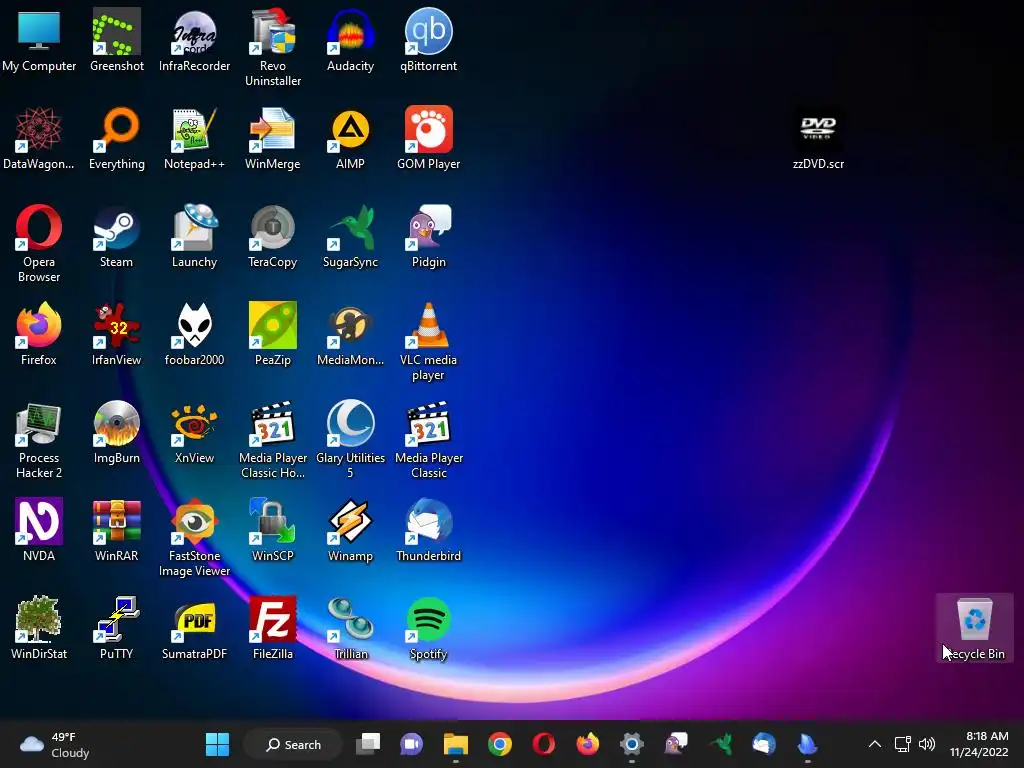Image resolution: width=1024 pixels, height=768 pixels.
Task: Launch Chrome from the taskbar
Action: point(500,744)
